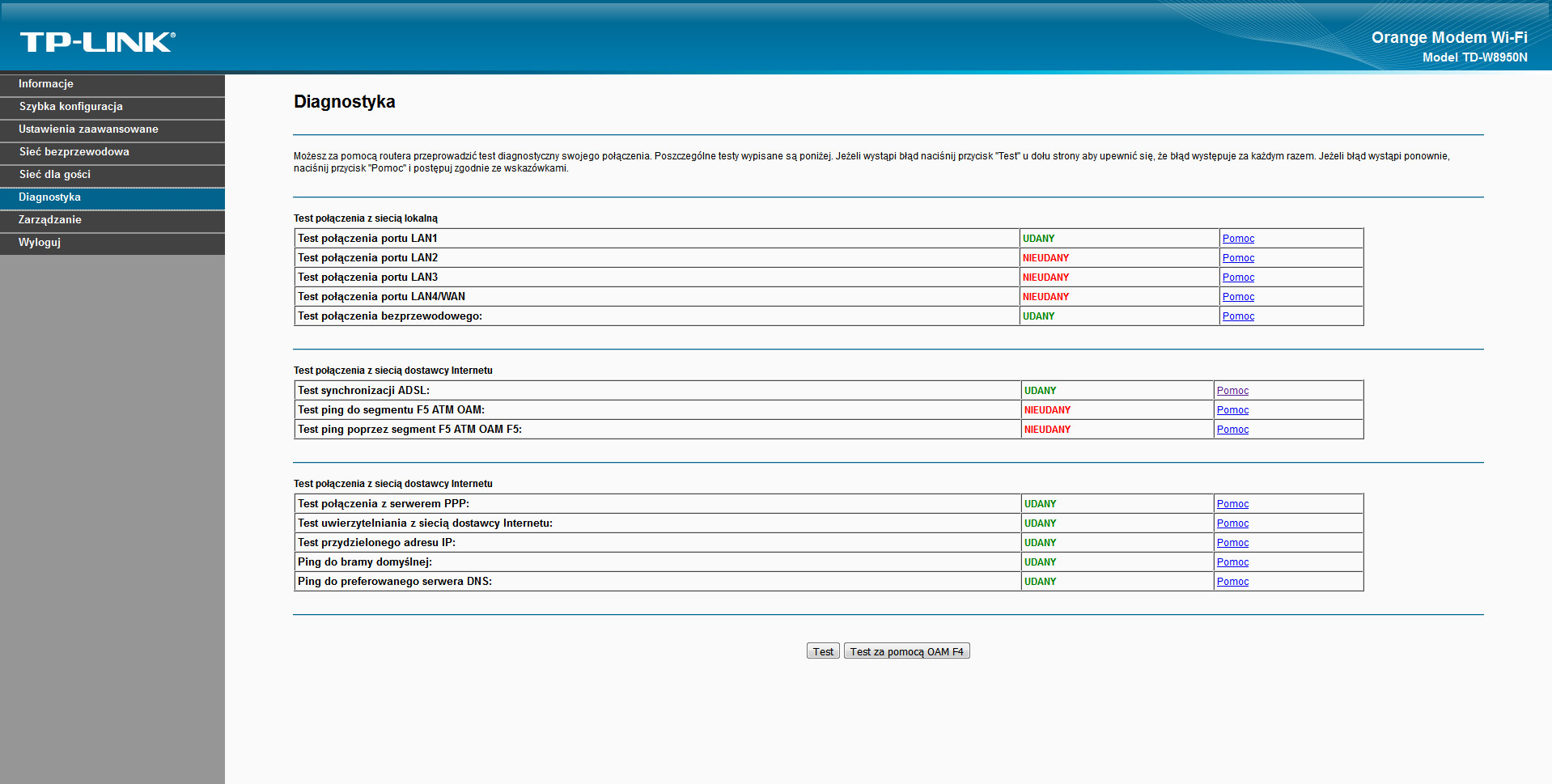Click the TP-LINK logo

point(98,42)
